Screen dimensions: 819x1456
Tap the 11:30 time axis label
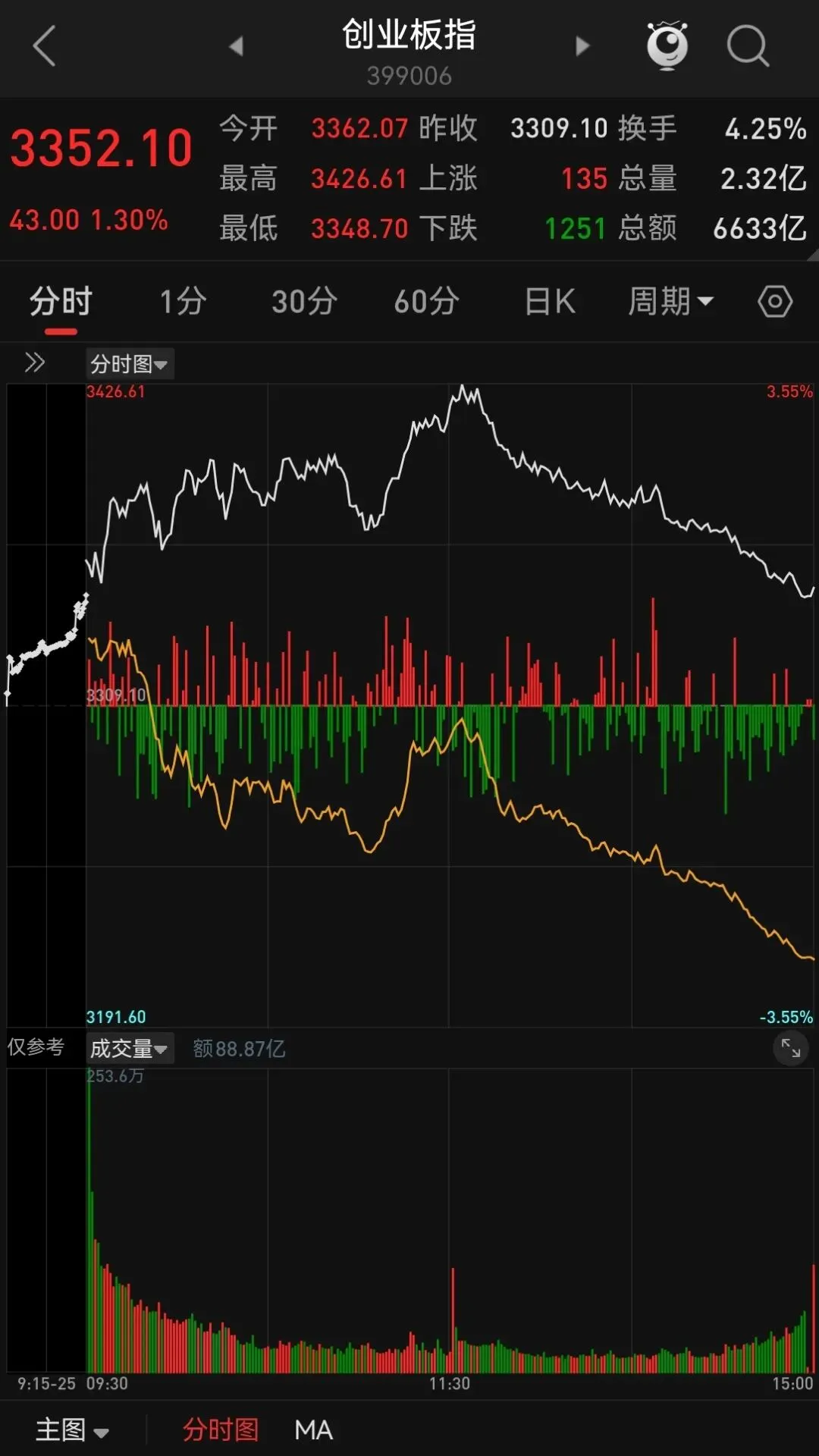450,1384
